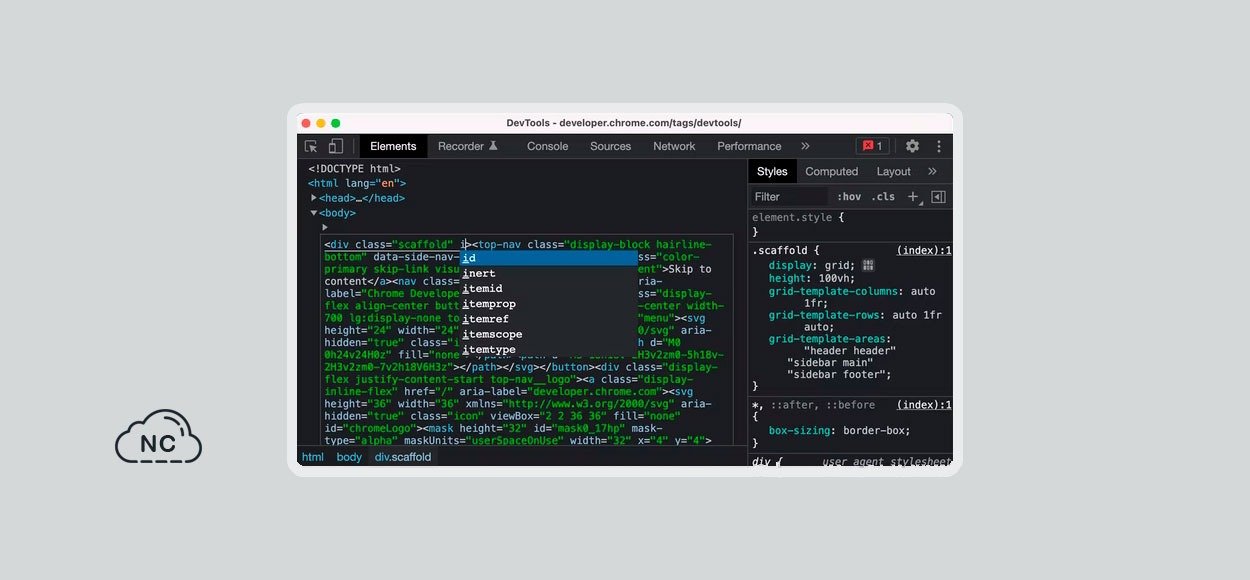Toggle the .cls class editor

click(x=883, y=197)
